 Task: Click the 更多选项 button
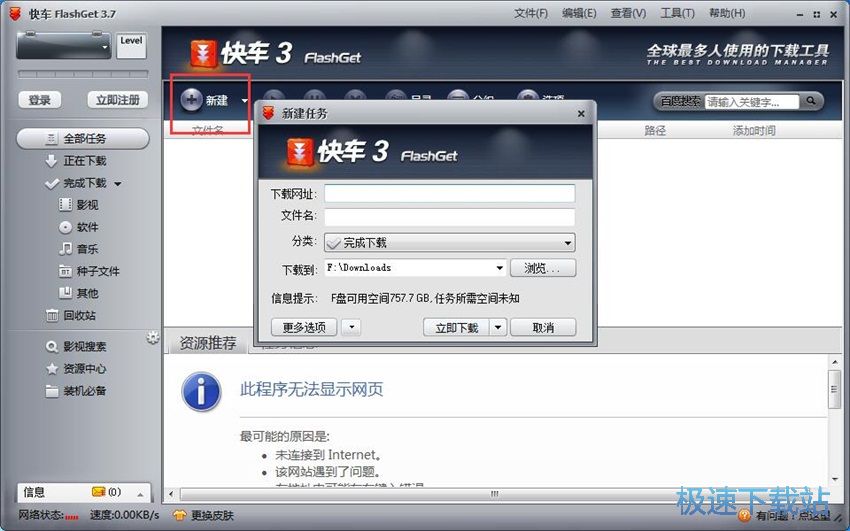(x=304, y=327)
